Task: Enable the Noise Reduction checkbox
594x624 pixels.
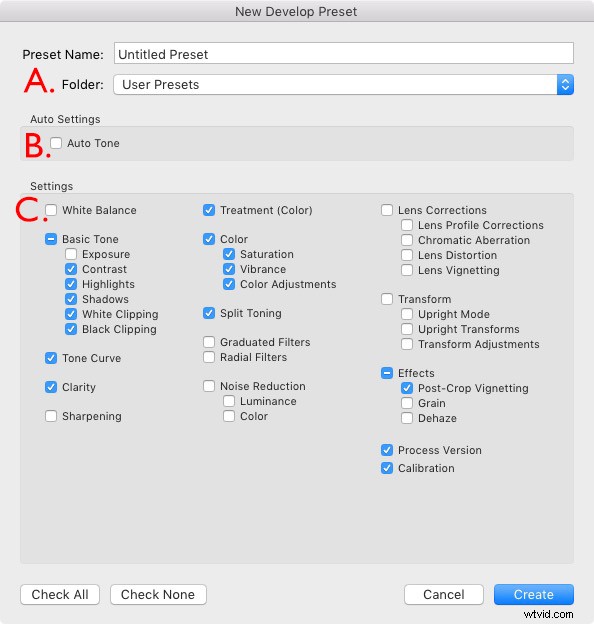Action: pos(209,386)
